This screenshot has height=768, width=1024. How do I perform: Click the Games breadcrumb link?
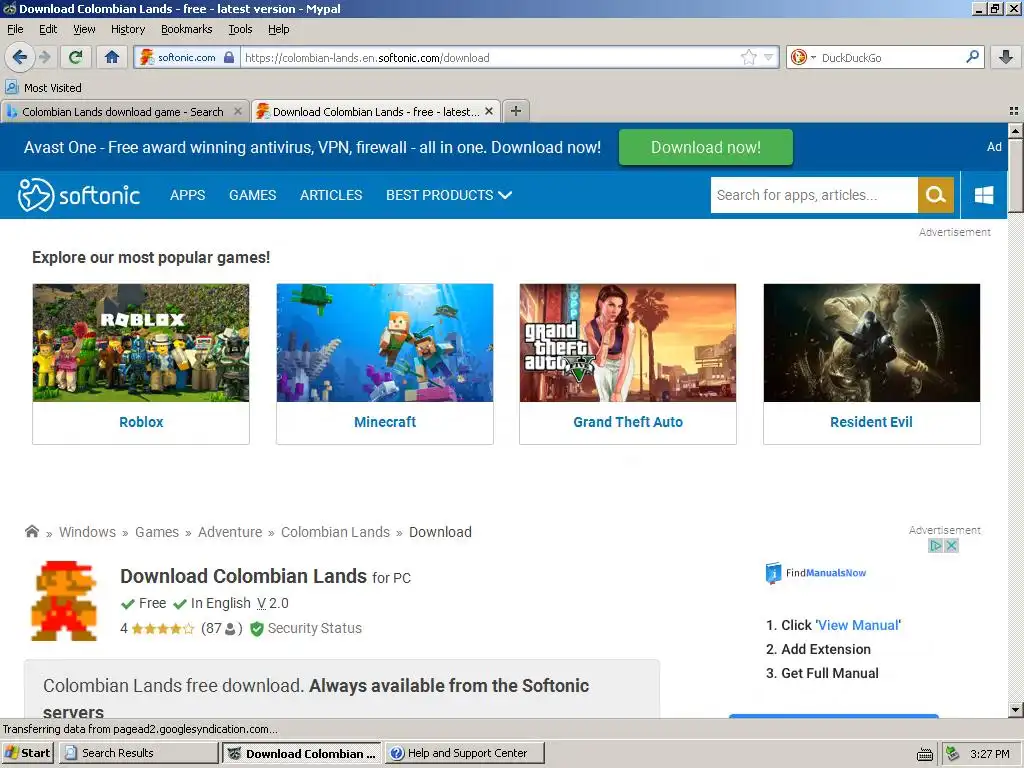[157, 532]
